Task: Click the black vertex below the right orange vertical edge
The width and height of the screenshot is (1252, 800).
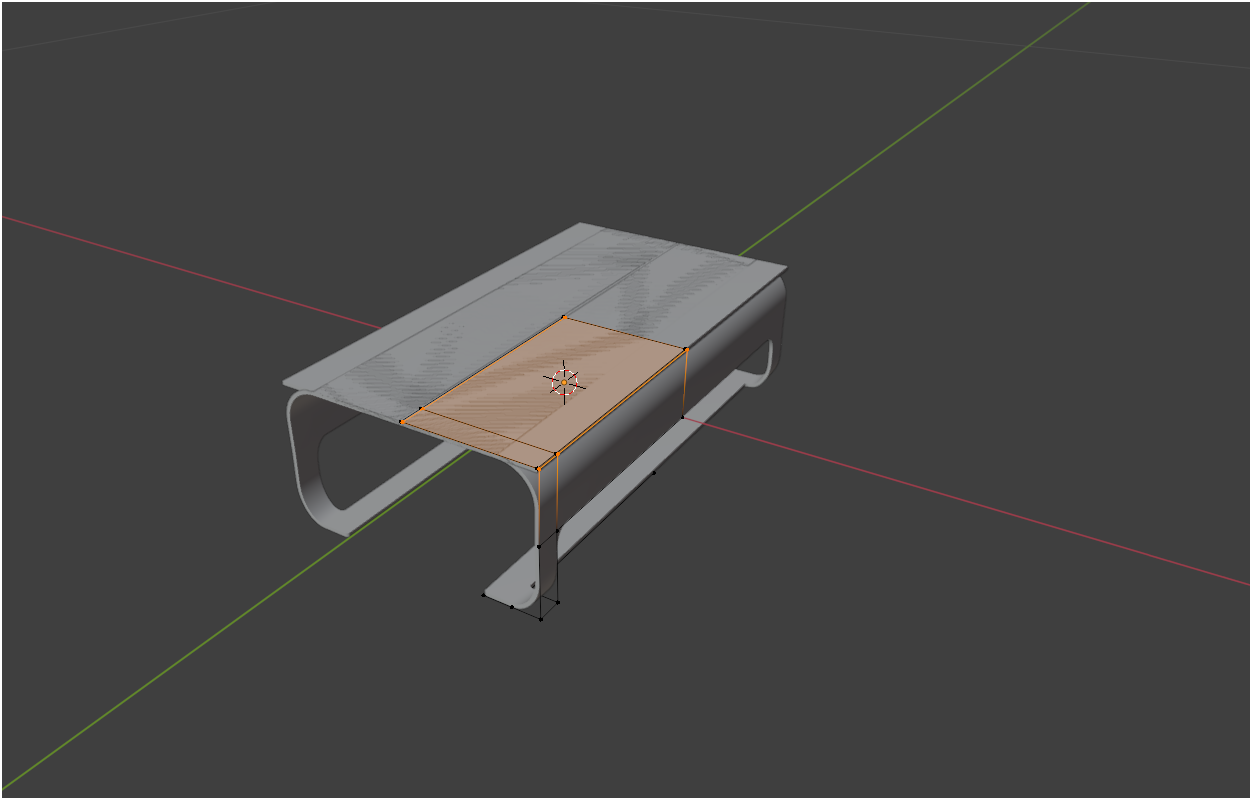Action: (x=683, y=416)
